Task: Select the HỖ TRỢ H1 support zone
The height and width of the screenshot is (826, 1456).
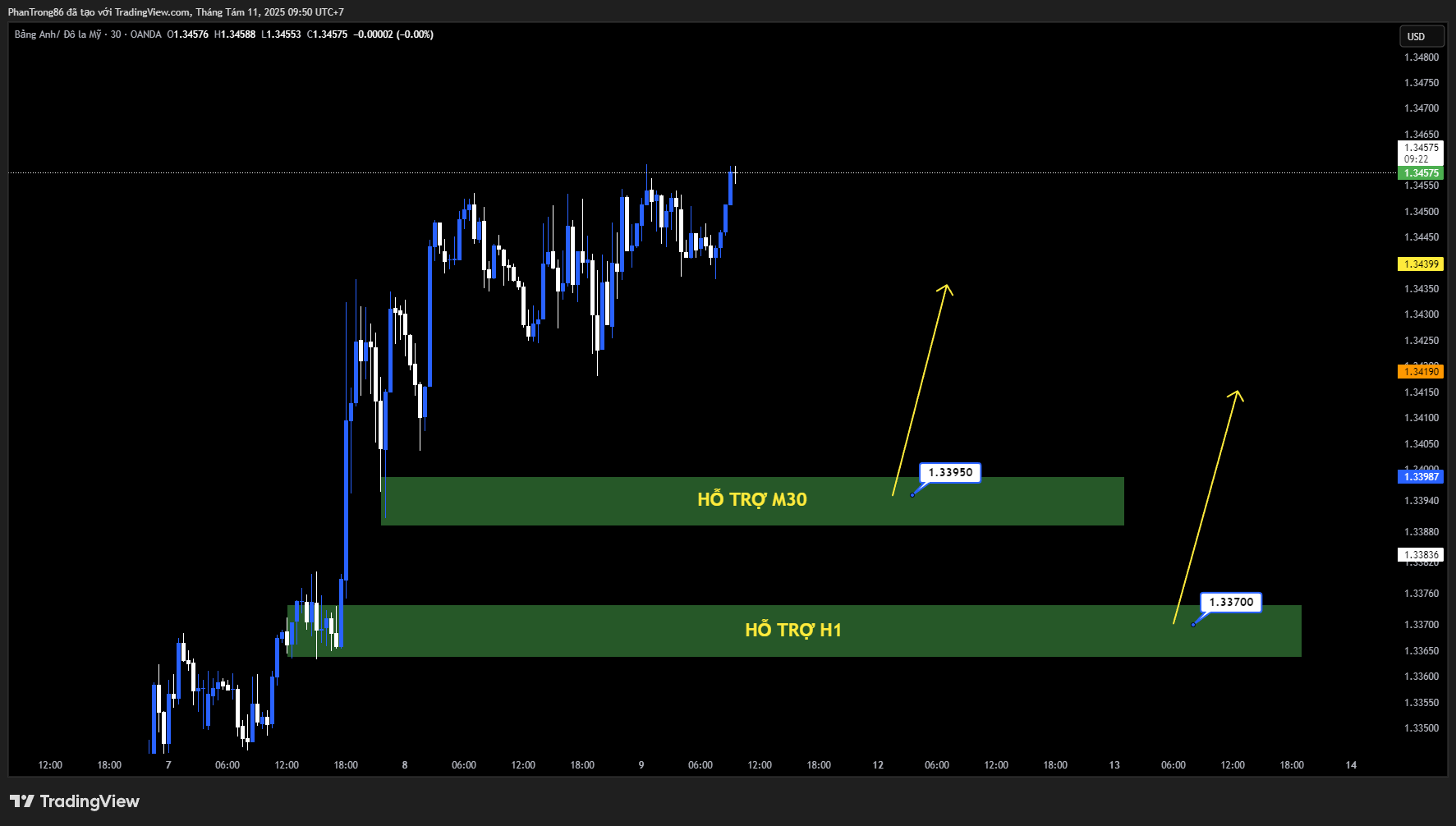Action: (x=794, y=631)
